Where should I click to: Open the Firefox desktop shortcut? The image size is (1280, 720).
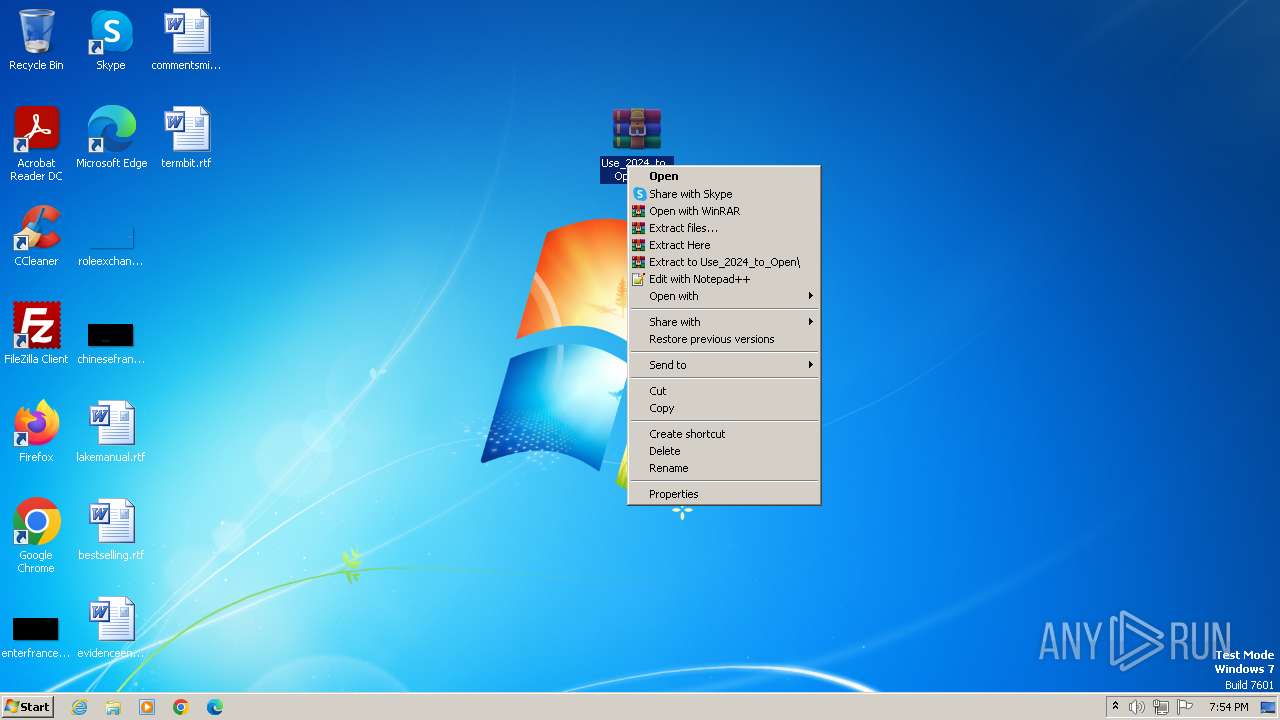(x=36, y=432)
